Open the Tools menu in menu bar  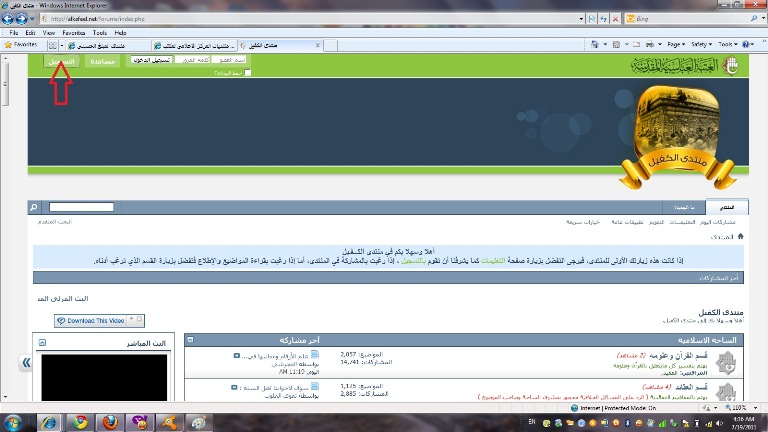[100, 33]
